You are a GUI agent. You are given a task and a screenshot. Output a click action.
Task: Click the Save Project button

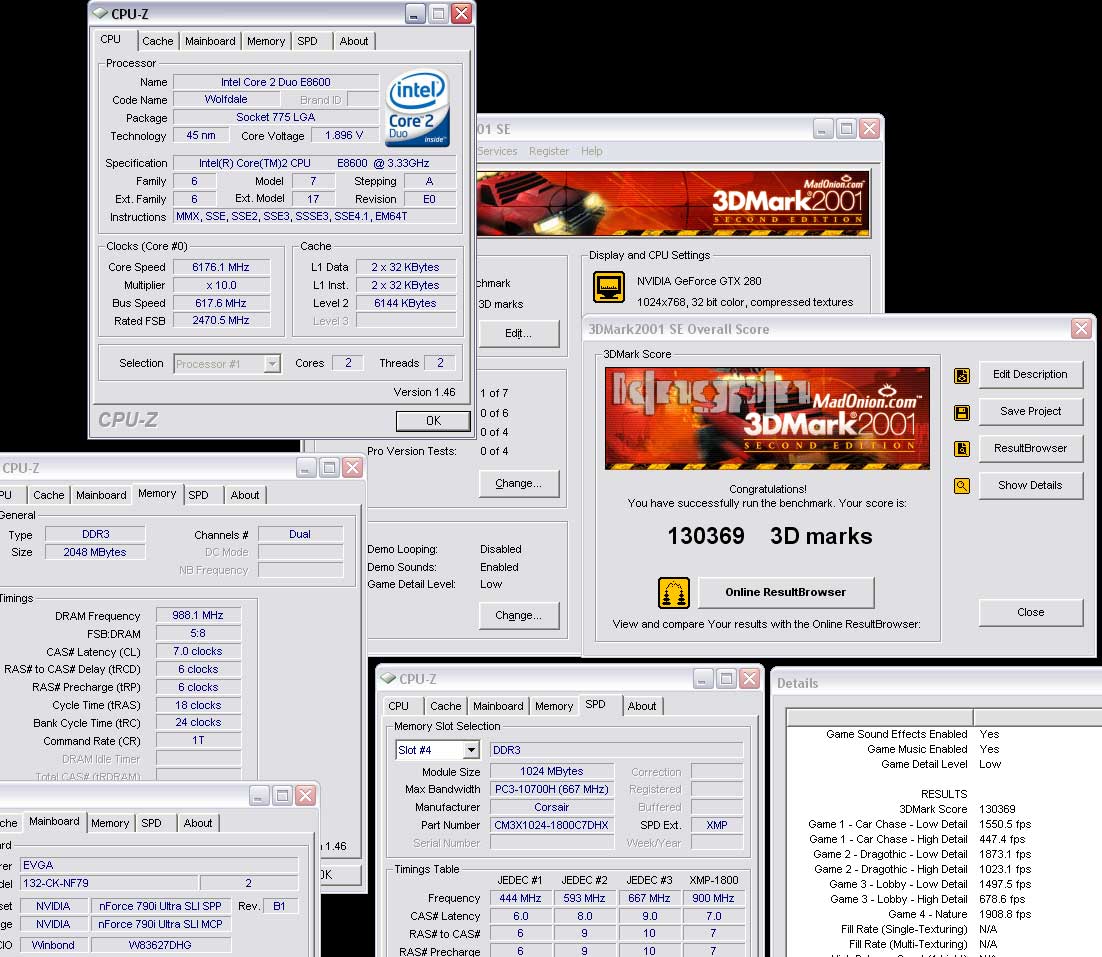point(1030,411)
